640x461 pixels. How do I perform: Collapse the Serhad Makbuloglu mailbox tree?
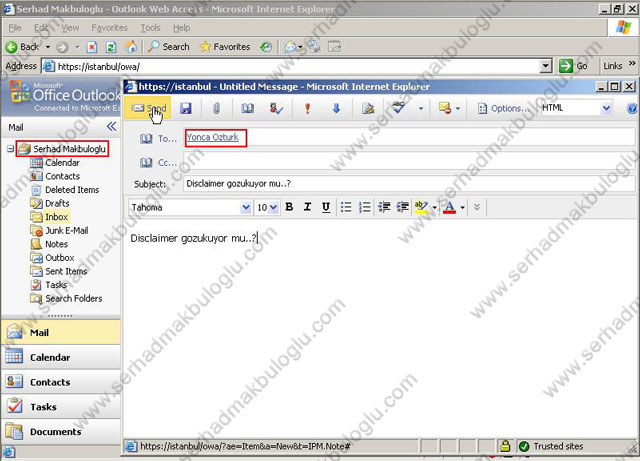pos(10,149)
